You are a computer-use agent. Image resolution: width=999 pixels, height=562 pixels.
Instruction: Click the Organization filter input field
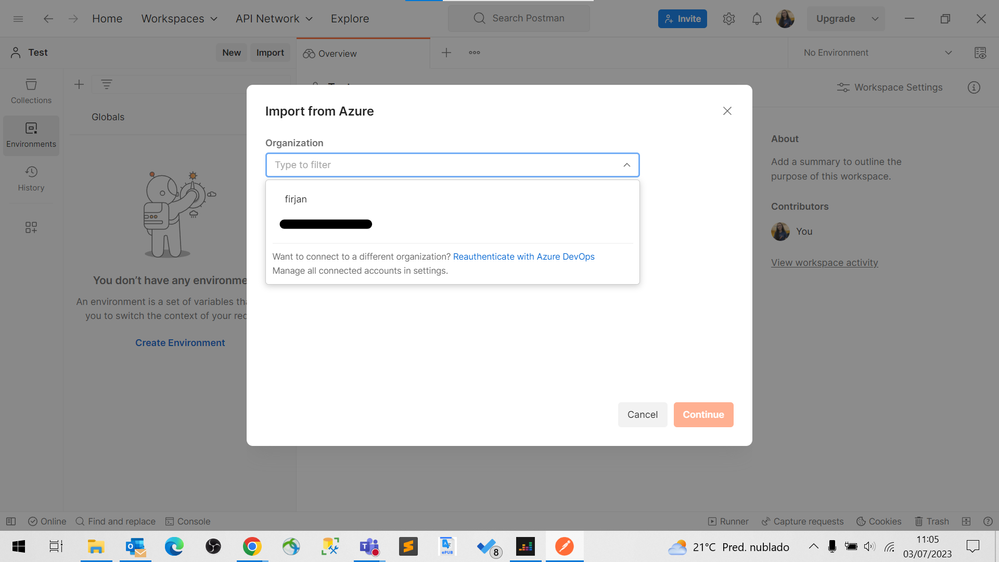tap(452, 164)
